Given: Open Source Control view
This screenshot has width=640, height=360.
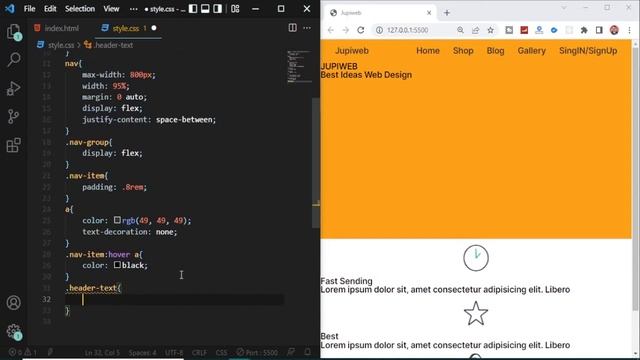Looking at the screenshot, I should (13, 117).
